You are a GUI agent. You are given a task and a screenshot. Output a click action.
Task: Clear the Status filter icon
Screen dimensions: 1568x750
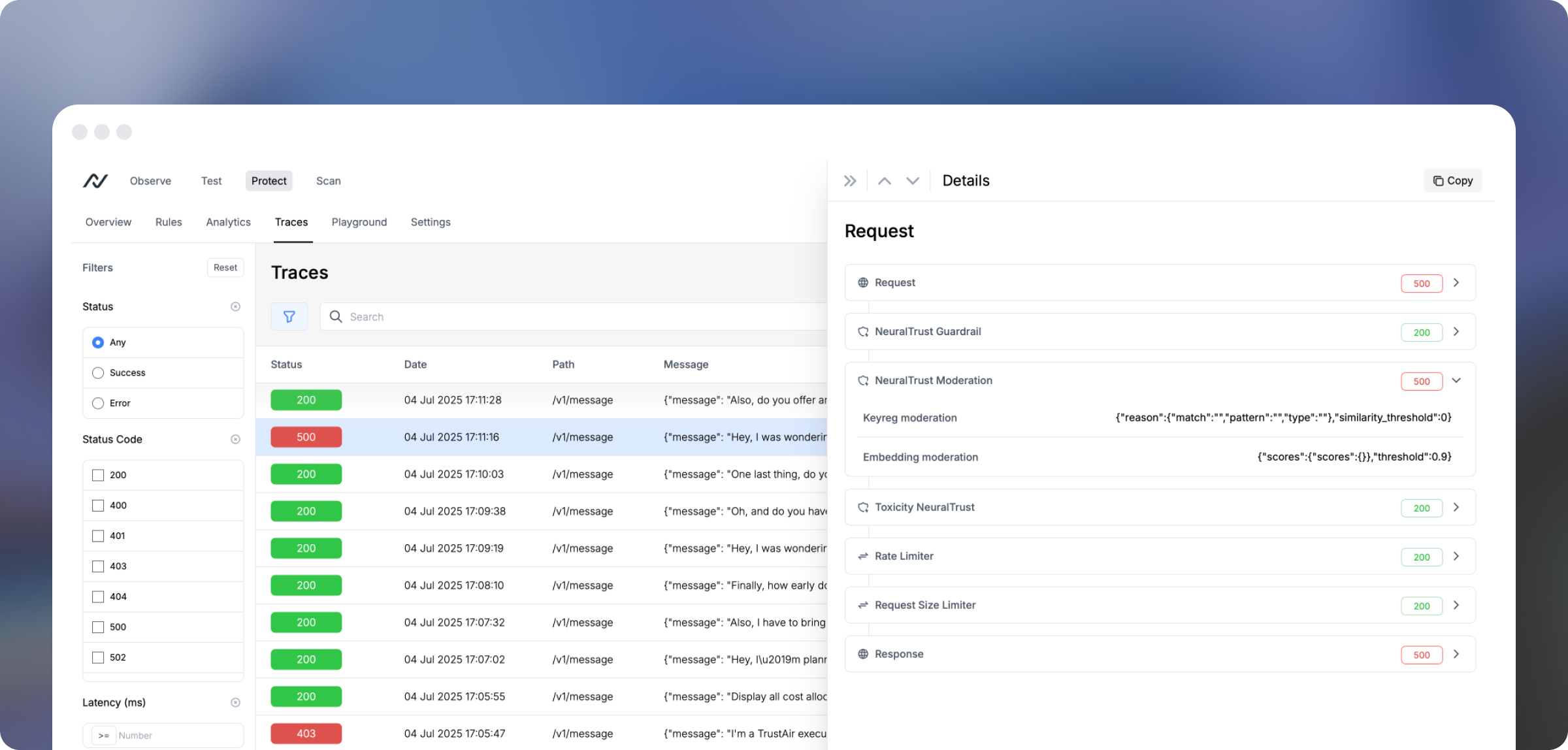[x=236, y=306]
